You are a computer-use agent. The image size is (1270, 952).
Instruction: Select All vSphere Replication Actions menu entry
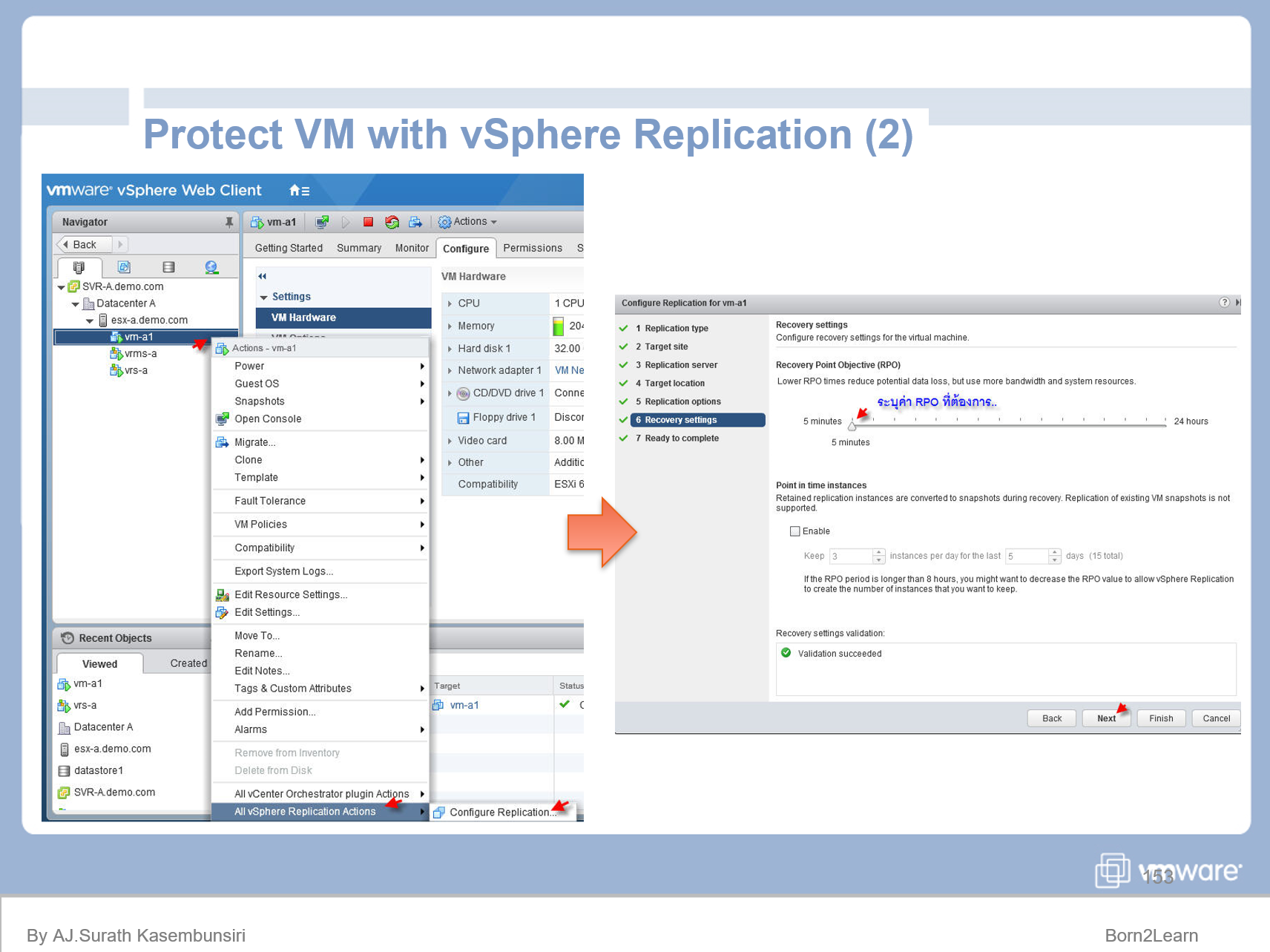tap(306, 811)
